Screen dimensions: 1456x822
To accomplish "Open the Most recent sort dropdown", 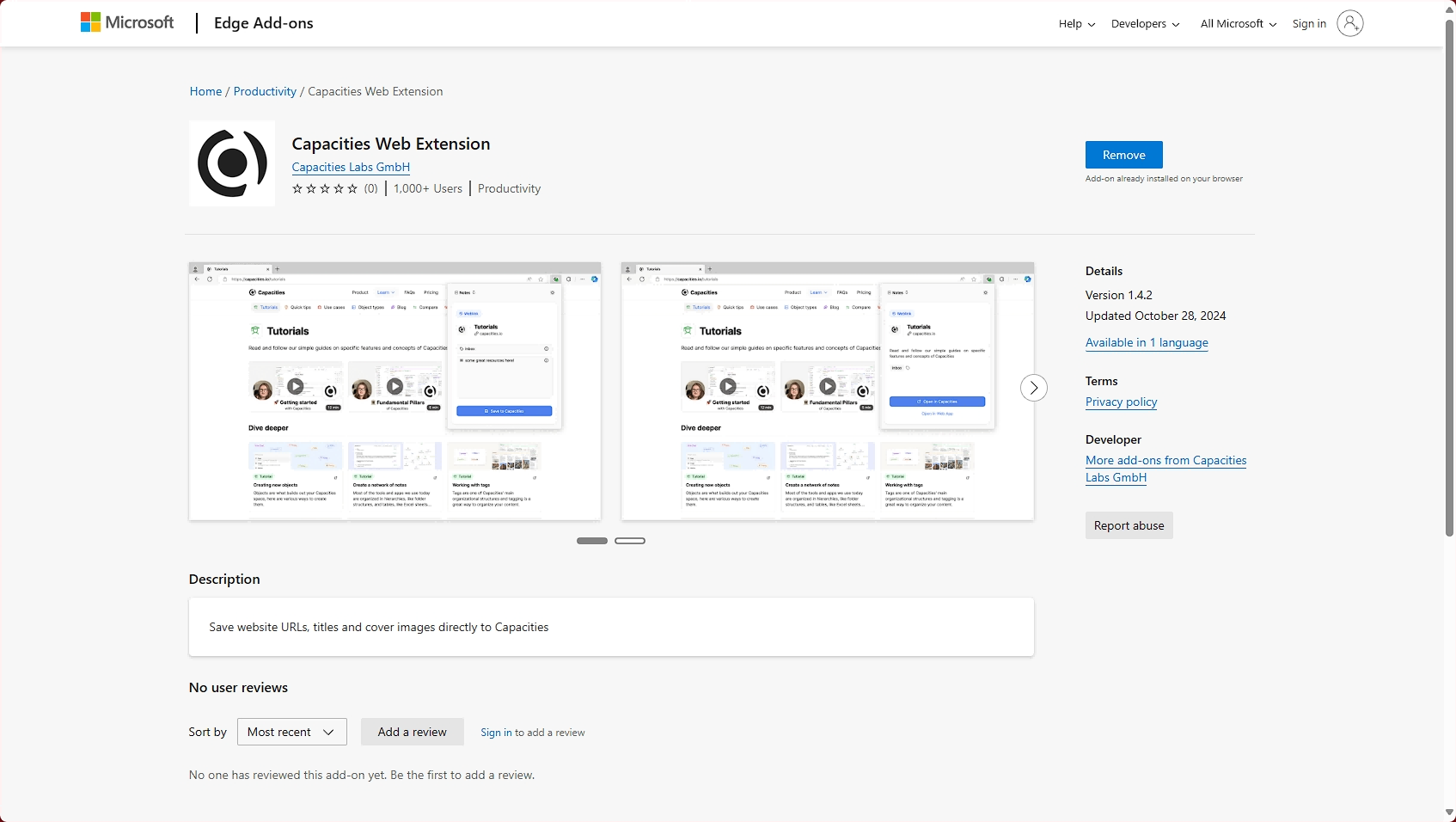I will click(291, 732).
